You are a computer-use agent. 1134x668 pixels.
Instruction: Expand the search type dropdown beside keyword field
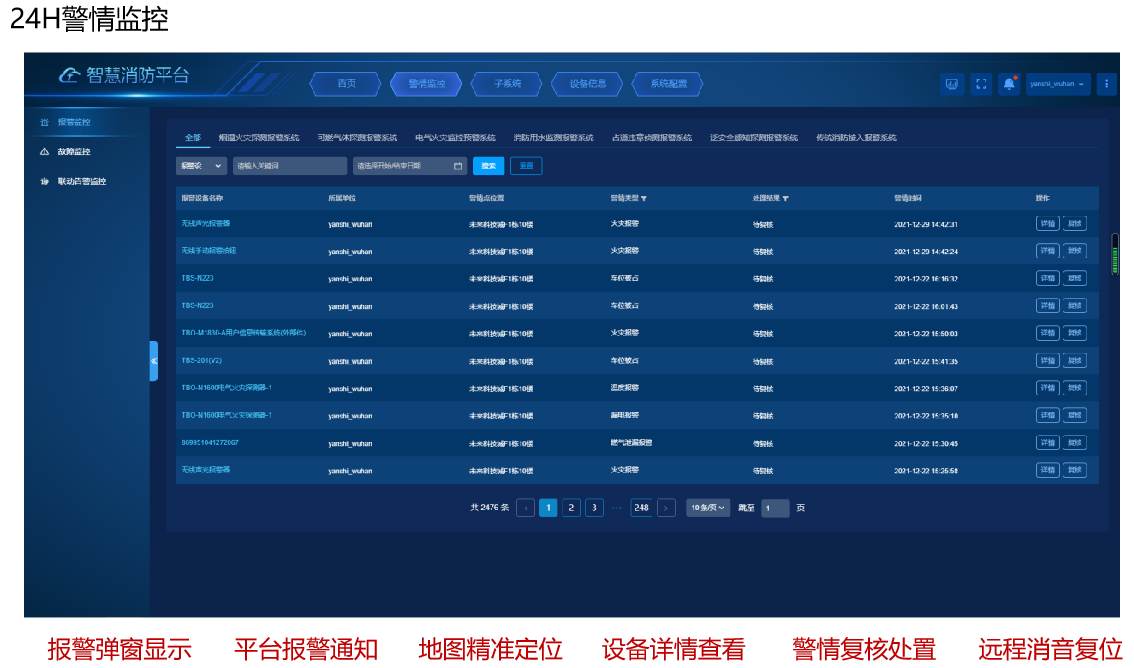coord(201,166)
